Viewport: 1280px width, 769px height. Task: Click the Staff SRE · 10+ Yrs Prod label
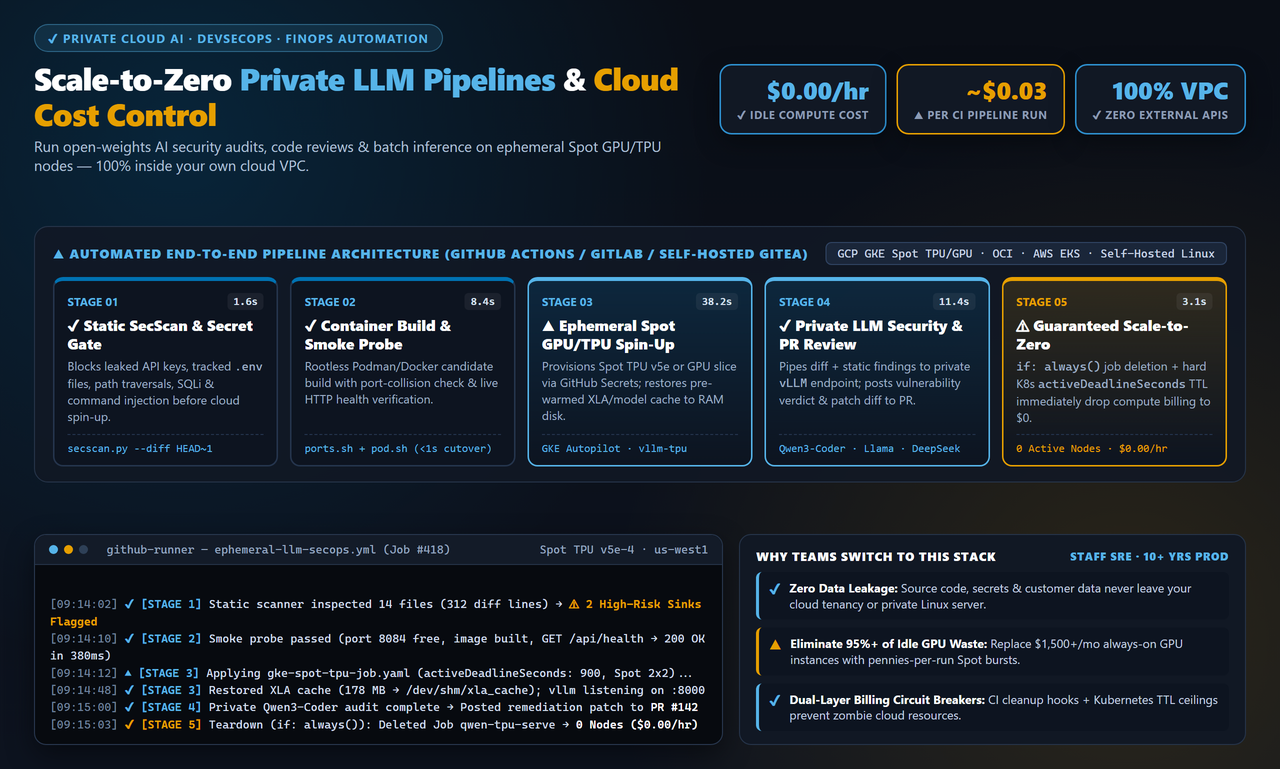point(1149,557)
